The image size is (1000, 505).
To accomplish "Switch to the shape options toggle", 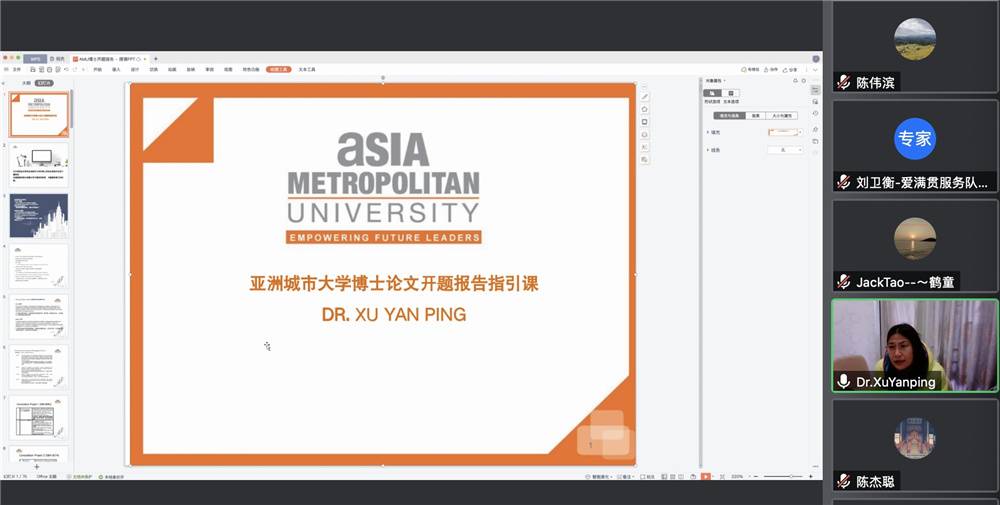I will [711, 93].
